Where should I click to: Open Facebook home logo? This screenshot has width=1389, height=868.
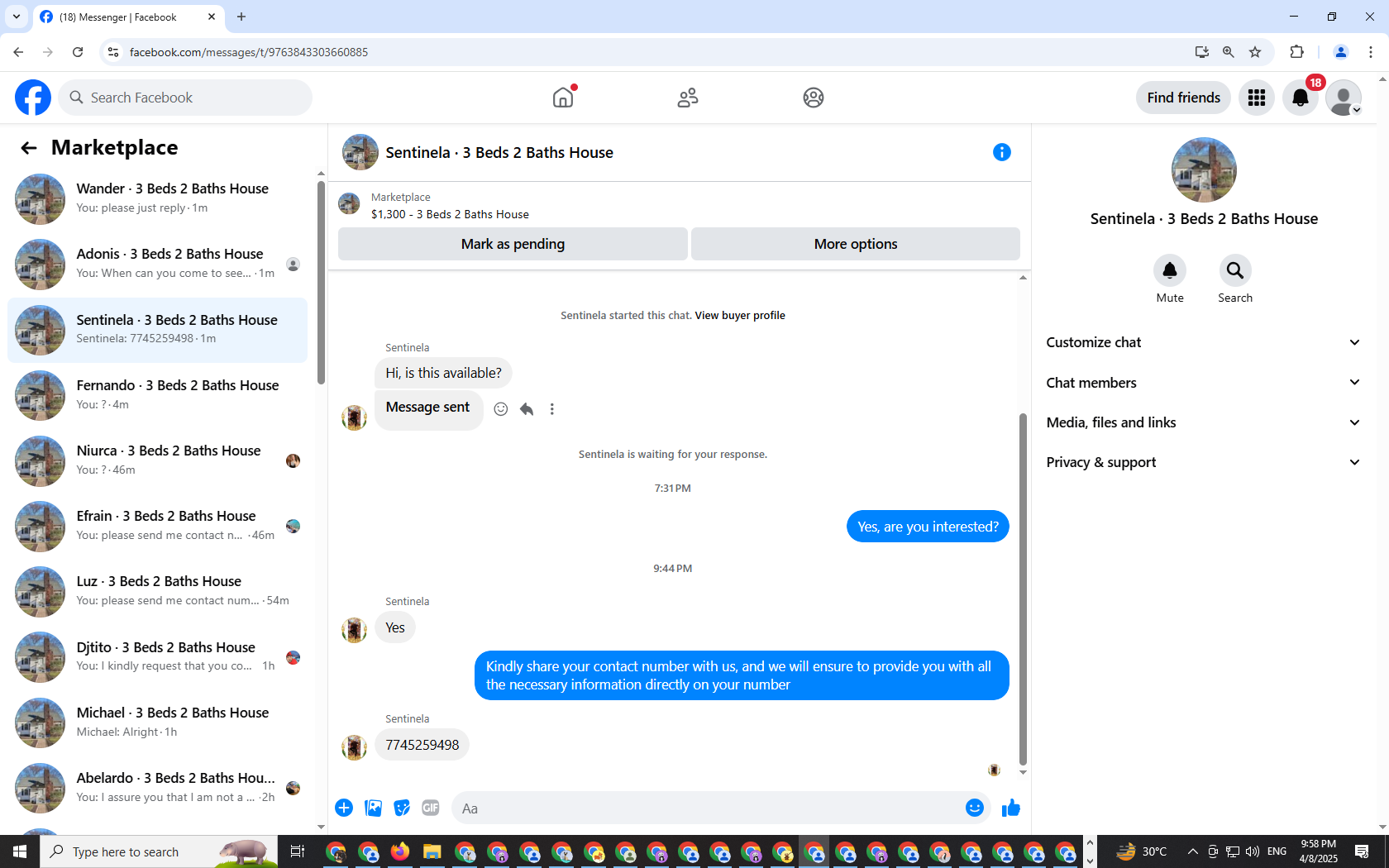33,98
